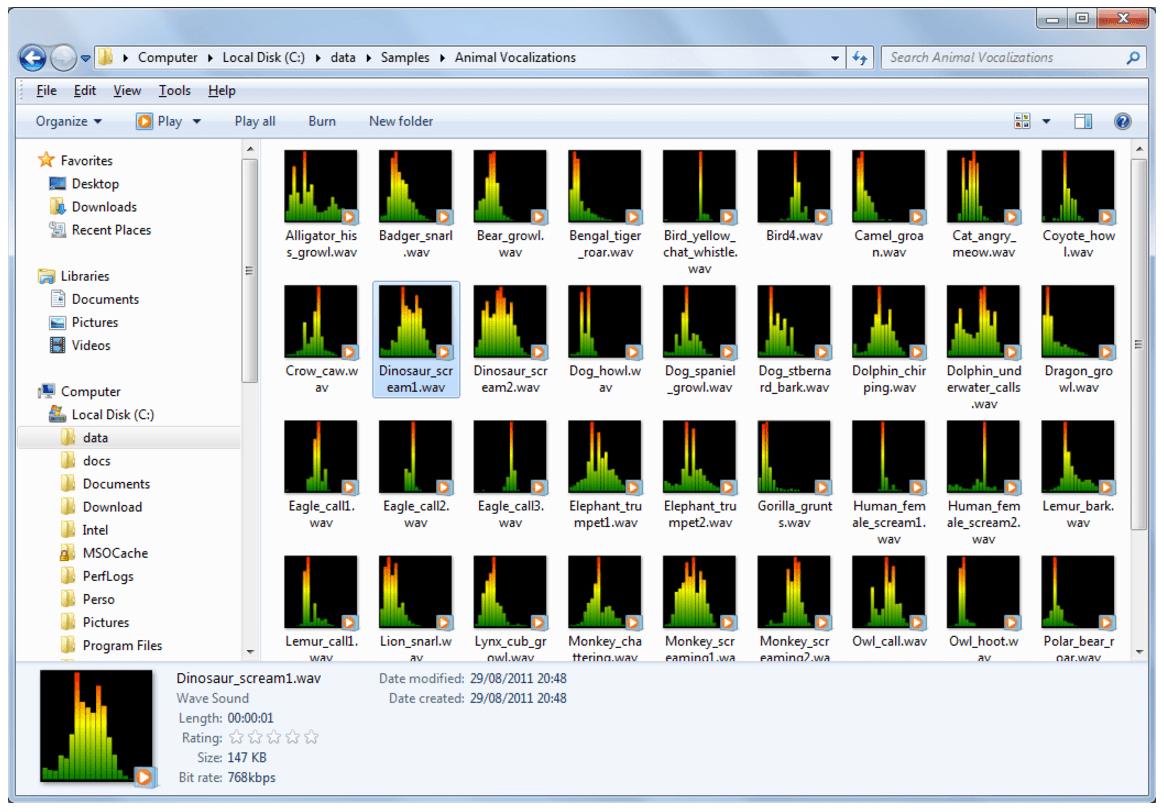Screen dimensions: 1164x812
Task: Select Owl_call.wav file icon
Action: pos(889,592)
